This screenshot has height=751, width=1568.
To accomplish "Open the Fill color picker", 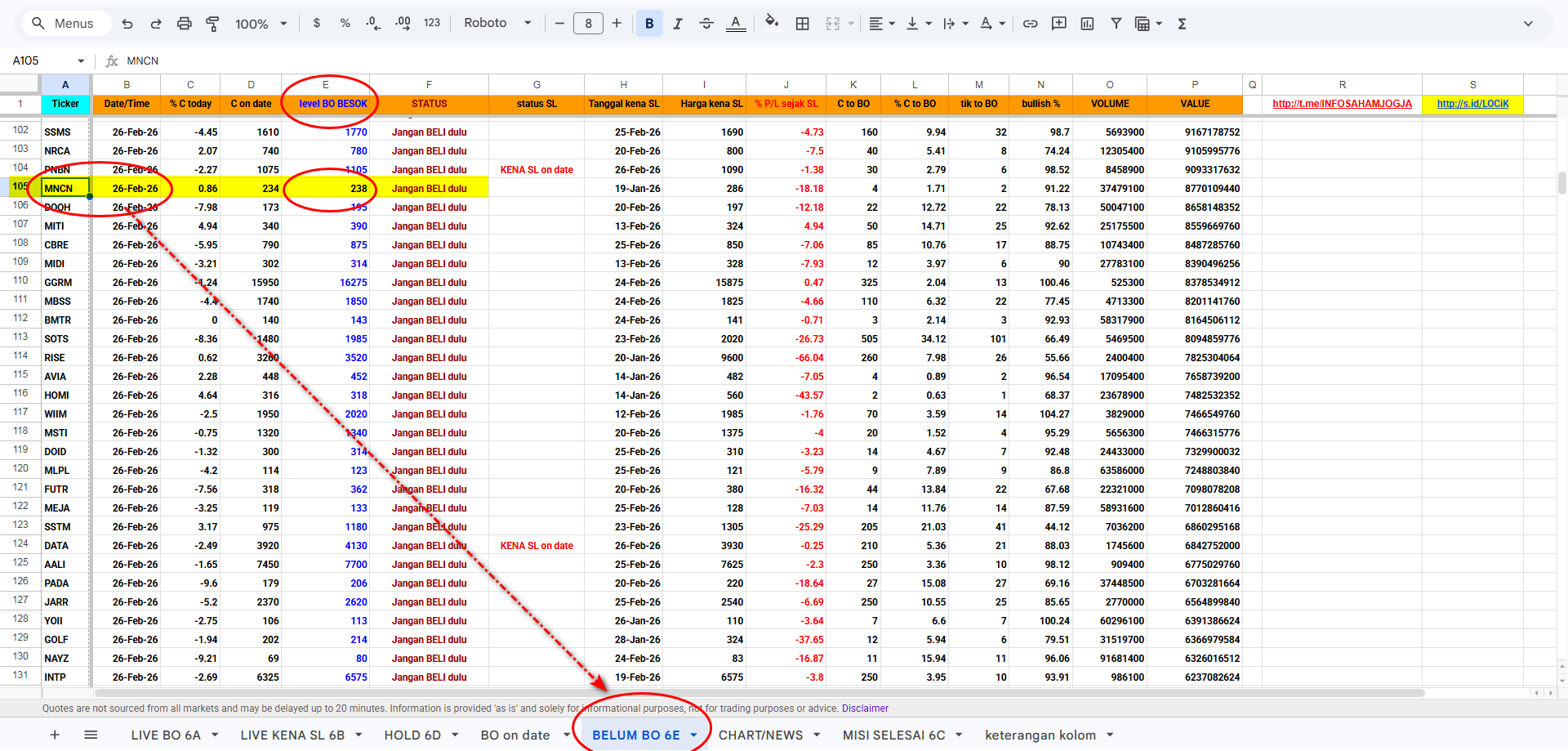I will [x=771, y=24].
